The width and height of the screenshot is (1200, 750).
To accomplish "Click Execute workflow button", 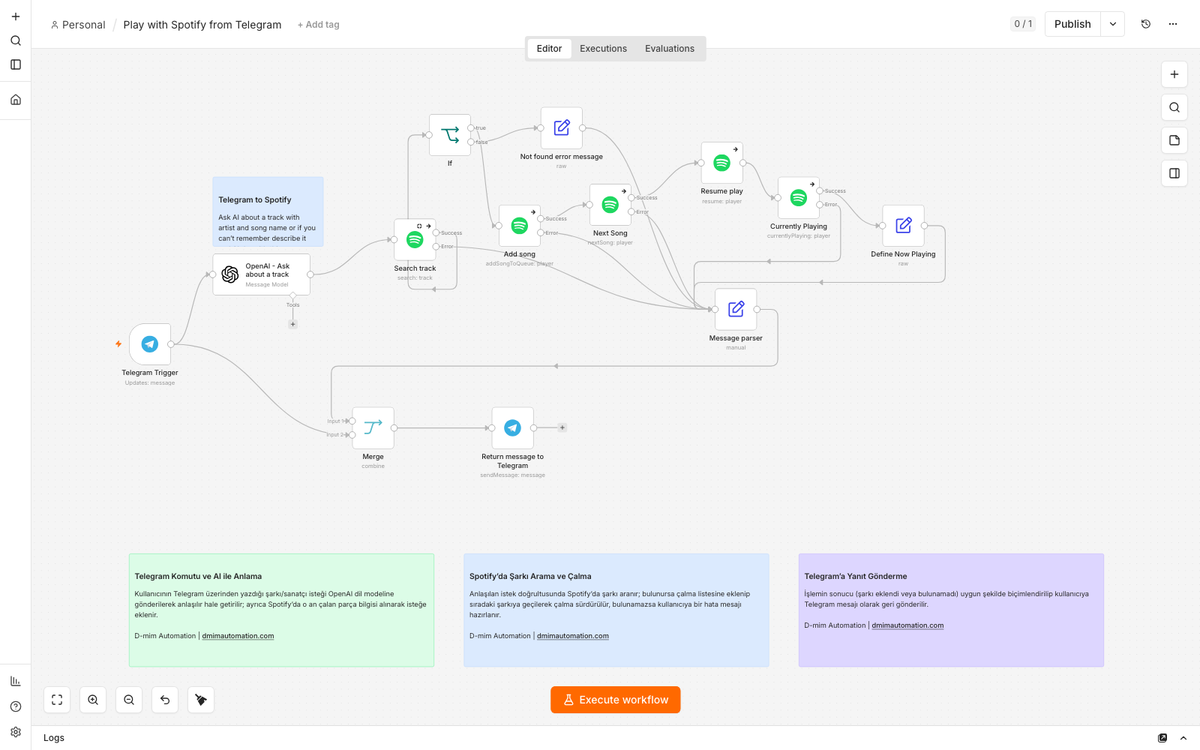I will pos(616,700).
